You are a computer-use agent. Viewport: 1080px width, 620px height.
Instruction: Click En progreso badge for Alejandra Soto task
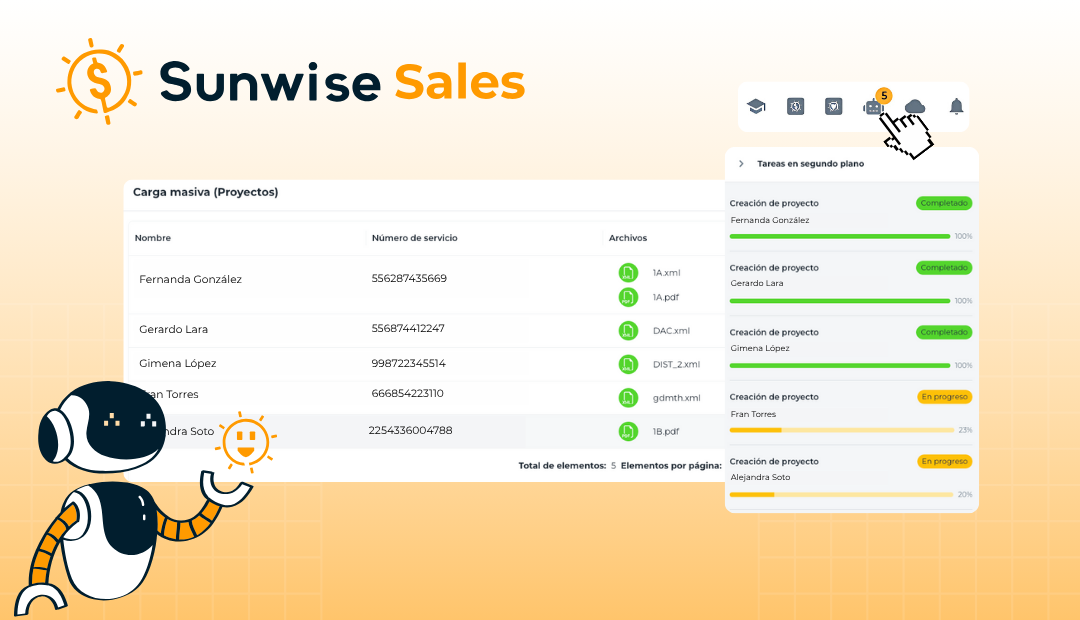(x=945, y=462)
